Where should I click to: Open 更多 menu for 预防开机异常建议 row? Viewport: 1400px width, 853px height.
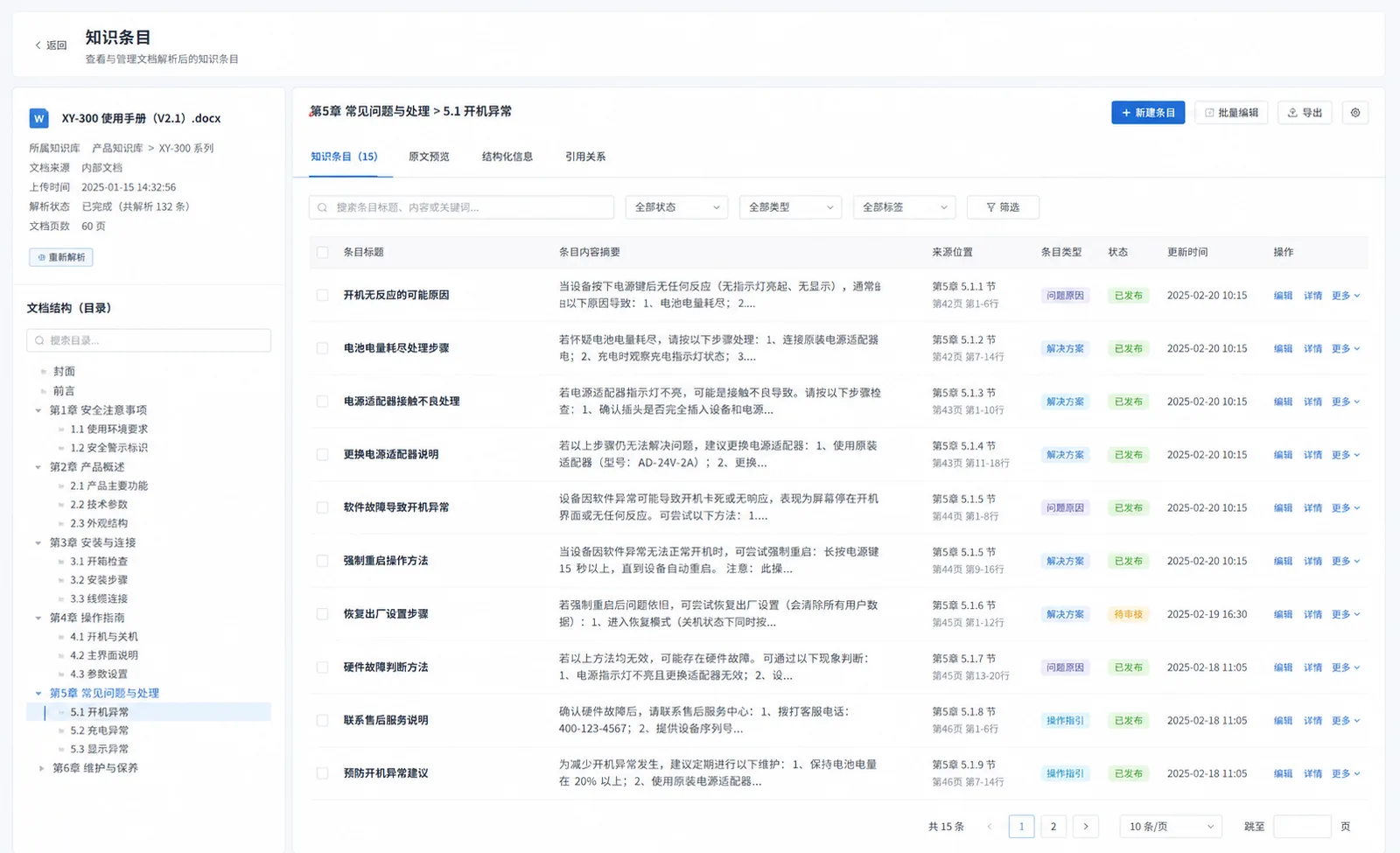pyautogui.click(x=1346, y=773)
